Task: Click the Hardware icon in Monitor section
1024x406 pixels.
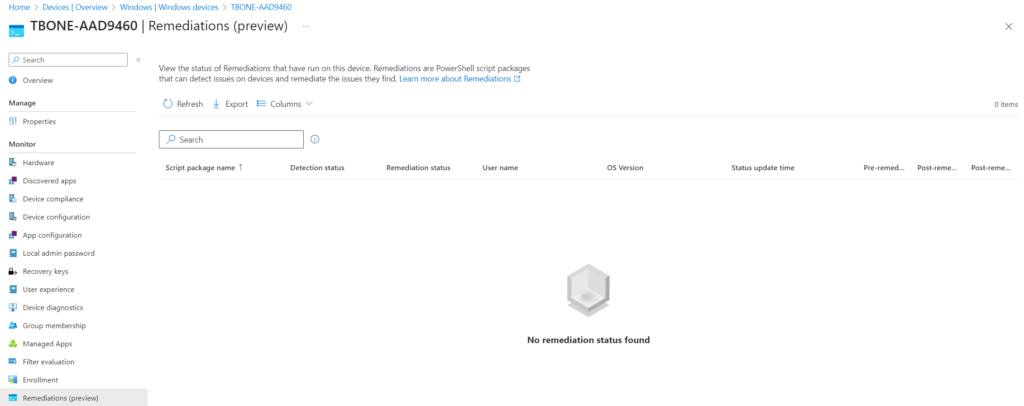Action: point(12,163)
